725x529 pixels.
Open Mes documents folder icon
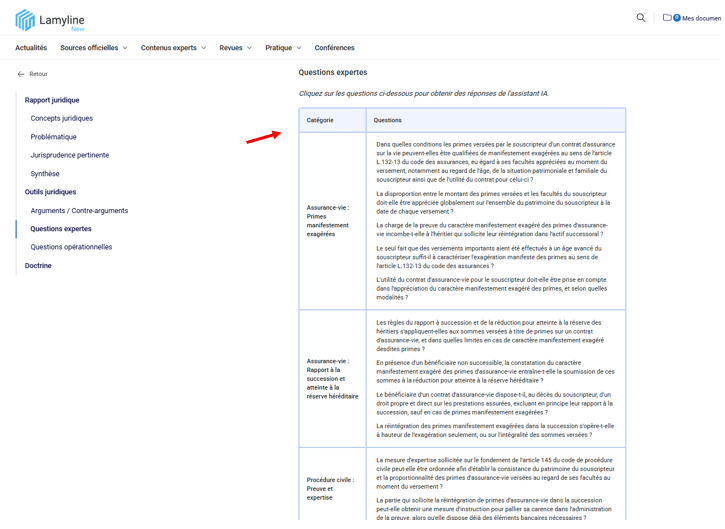[667, 18]
